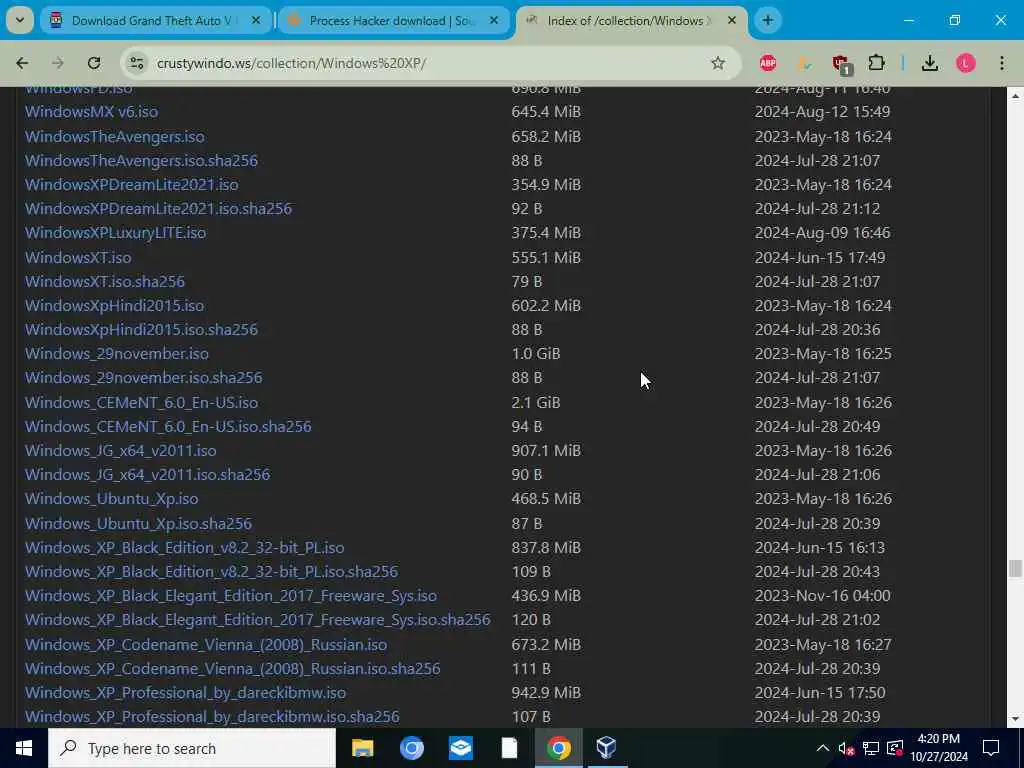Open the tab search dropdown arrow
The height and width of the screenshot is (768, 1024).
click(x=20, y=20)
